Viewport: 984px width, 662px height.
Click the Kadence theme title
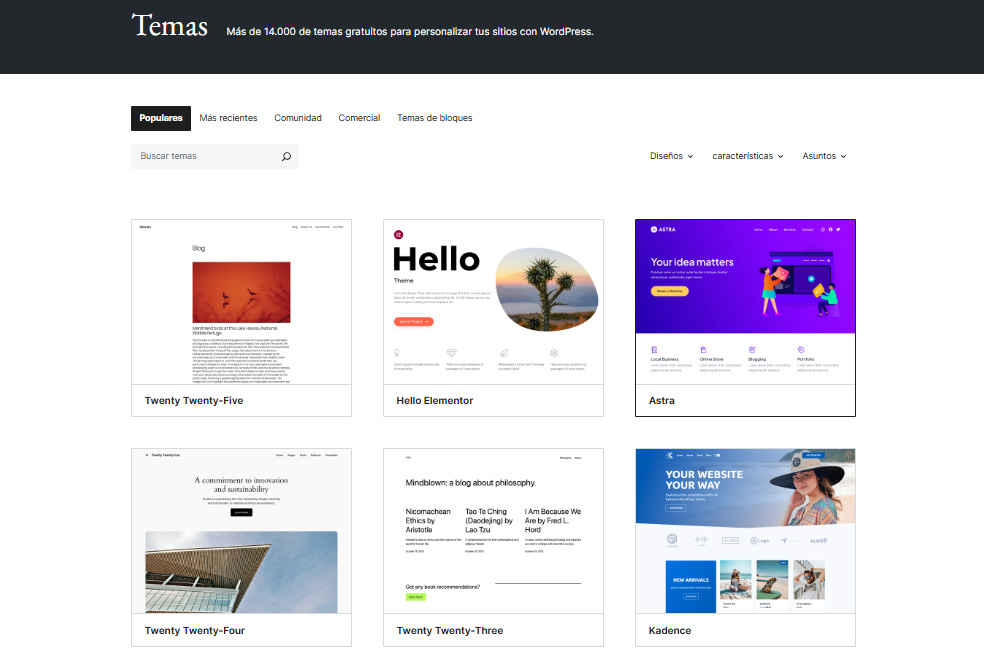(670, 631)
